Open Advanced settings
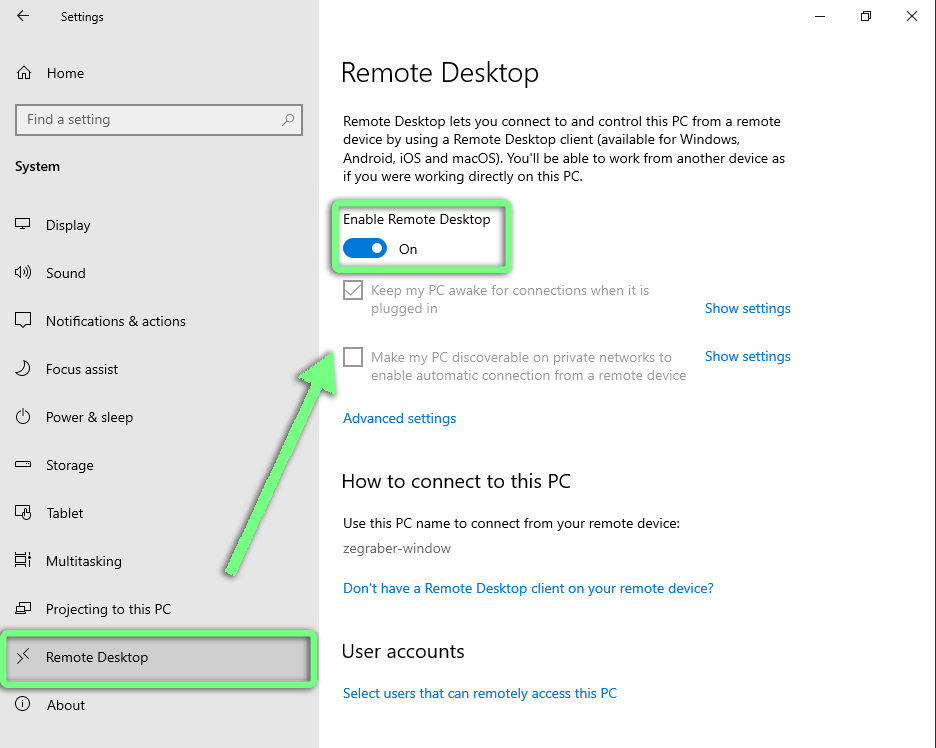 [x=399, y=418]
